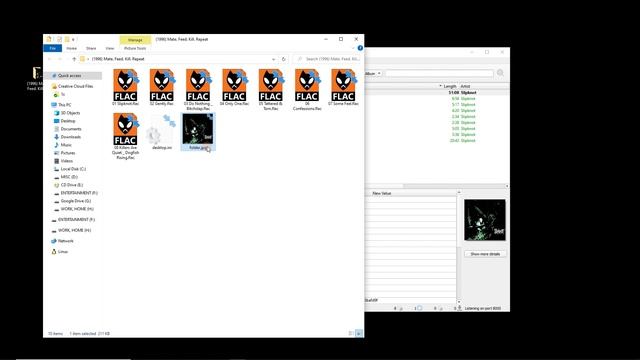Open 3D Objects in the sidebar
This screenshot has height=360, width=640.
click(67, 113)
